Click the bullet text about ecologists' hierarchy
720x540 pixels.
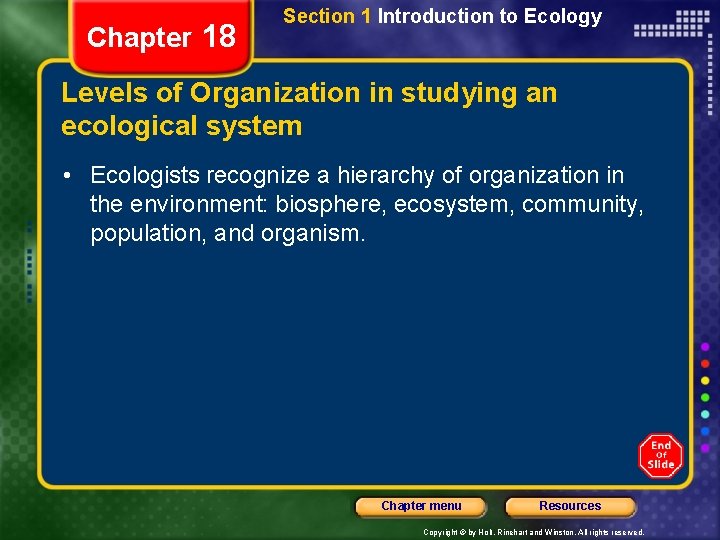pos(366,204)
